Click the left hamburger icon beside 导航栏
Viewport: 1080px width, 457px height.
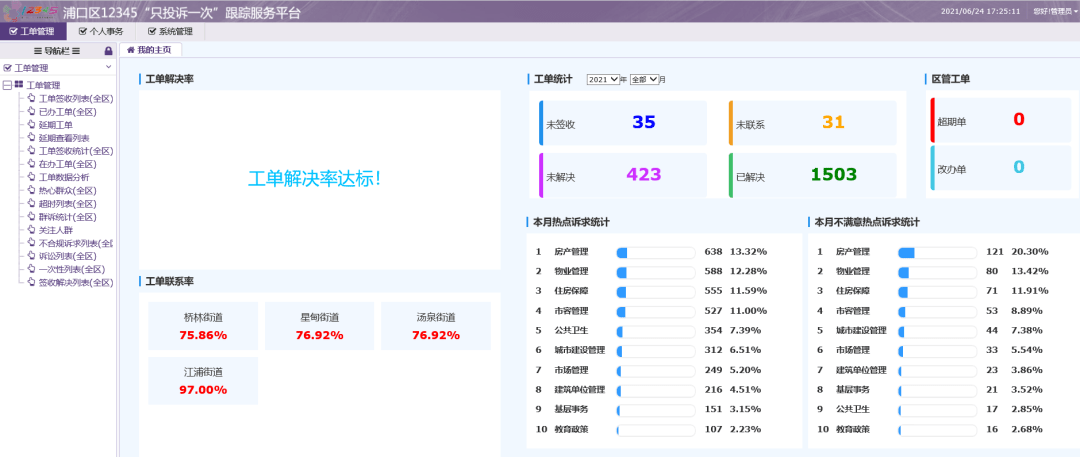click(x=38, y=51)
